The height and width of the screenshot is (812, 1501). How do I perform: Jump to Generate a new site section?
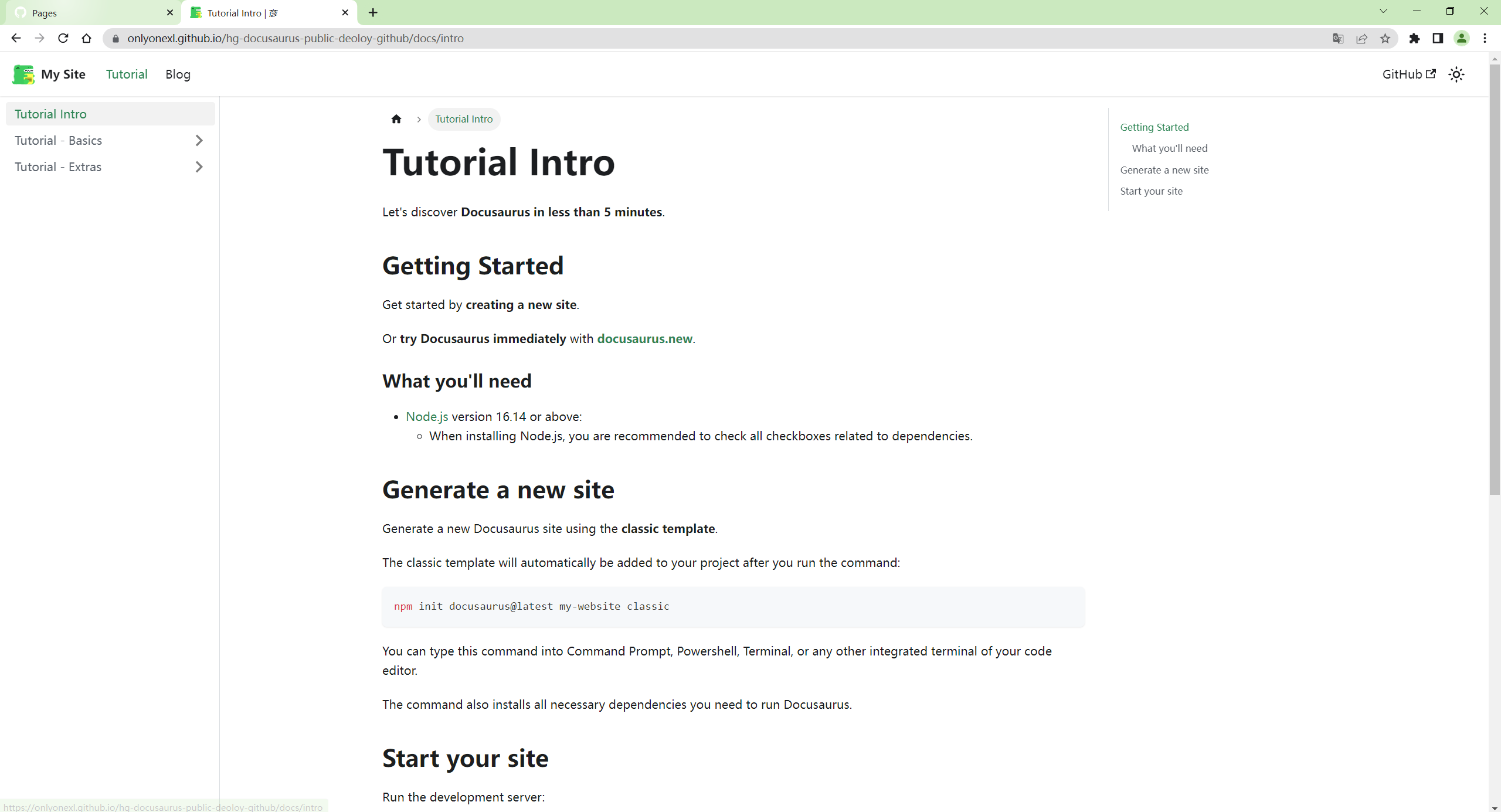click(1164, 170)
